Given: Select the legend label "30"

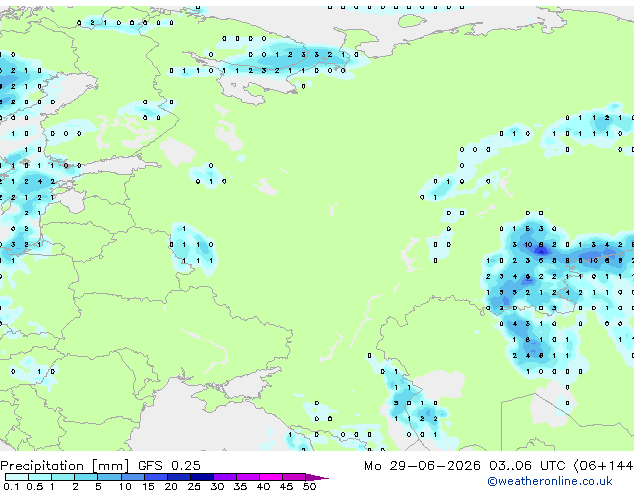Looking at the screenshot, I should coord(217,486).
